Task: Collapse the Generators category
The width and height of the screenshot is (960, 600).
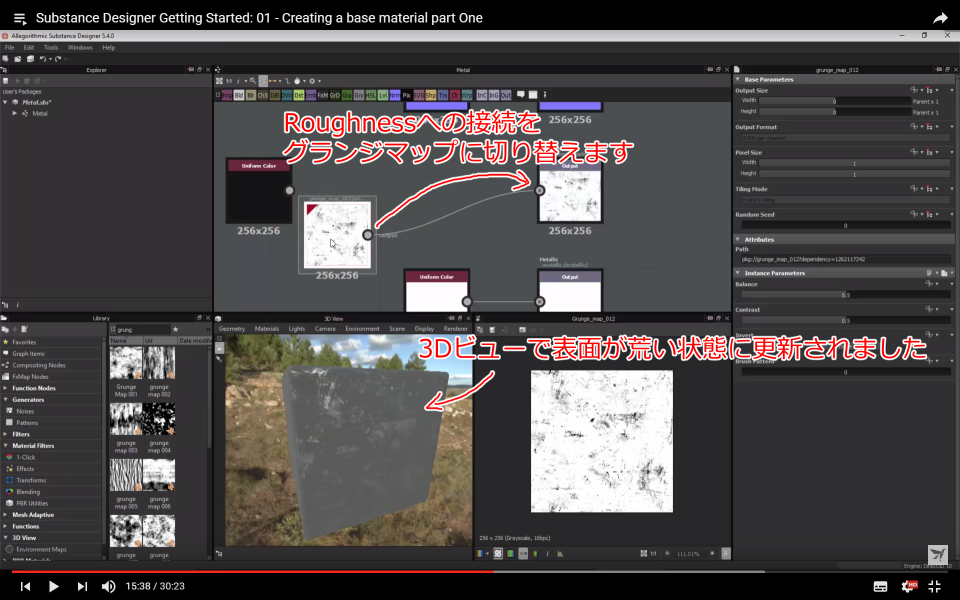Action: click(x=6, y=400)
